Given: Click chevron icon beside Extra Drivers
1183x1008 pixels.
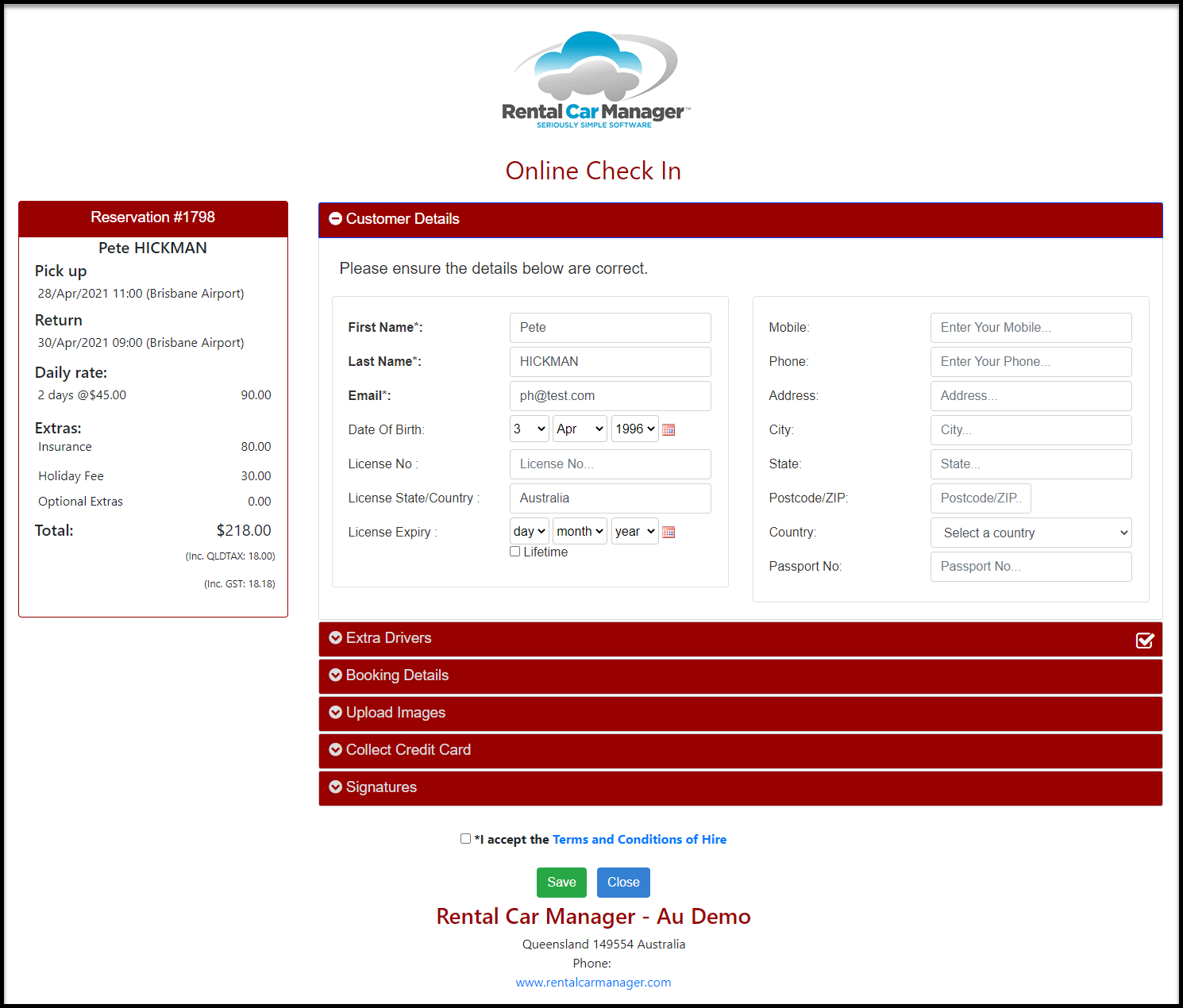Looking at the screenshot, I should [335, 637].
